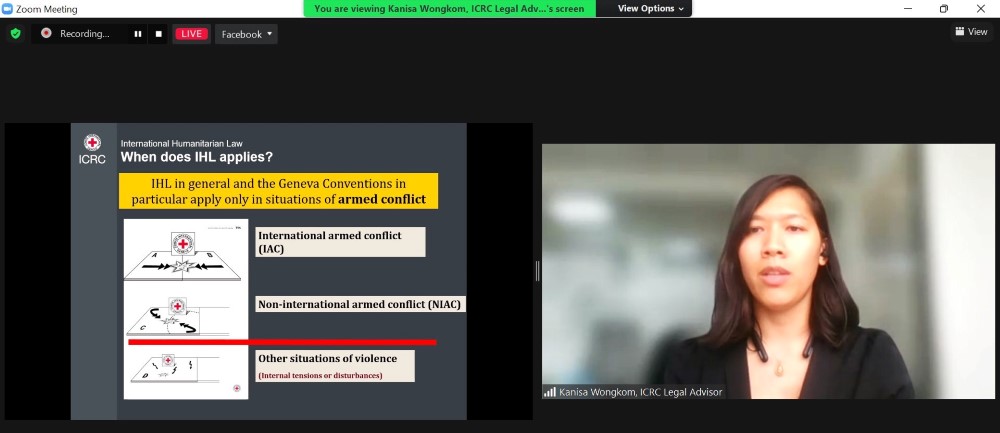Click the green screen-sharing notification banner

pos(449,8)
